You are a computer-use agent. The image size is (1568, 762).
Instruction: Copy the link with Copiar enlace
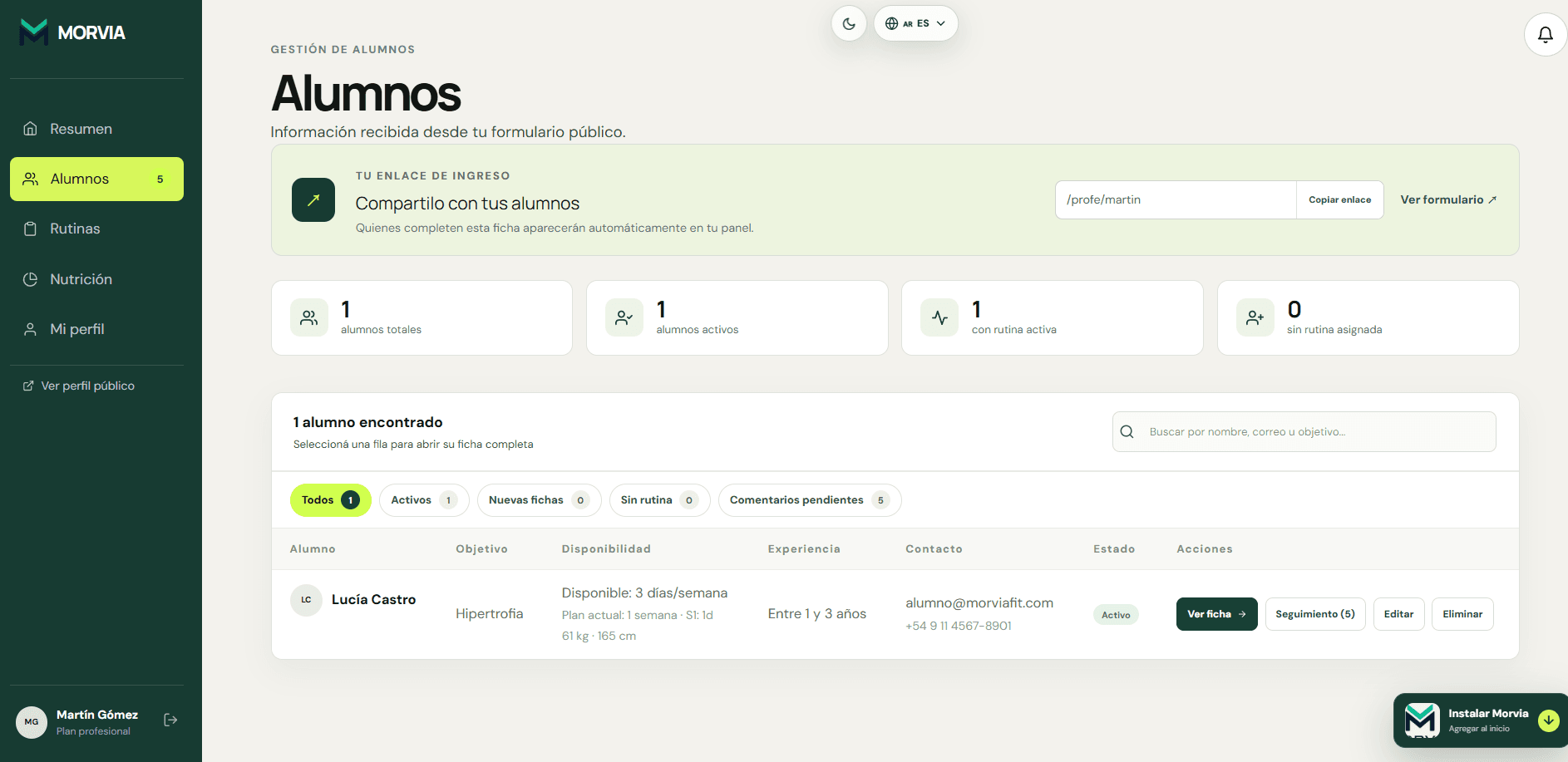point(1339,199)
